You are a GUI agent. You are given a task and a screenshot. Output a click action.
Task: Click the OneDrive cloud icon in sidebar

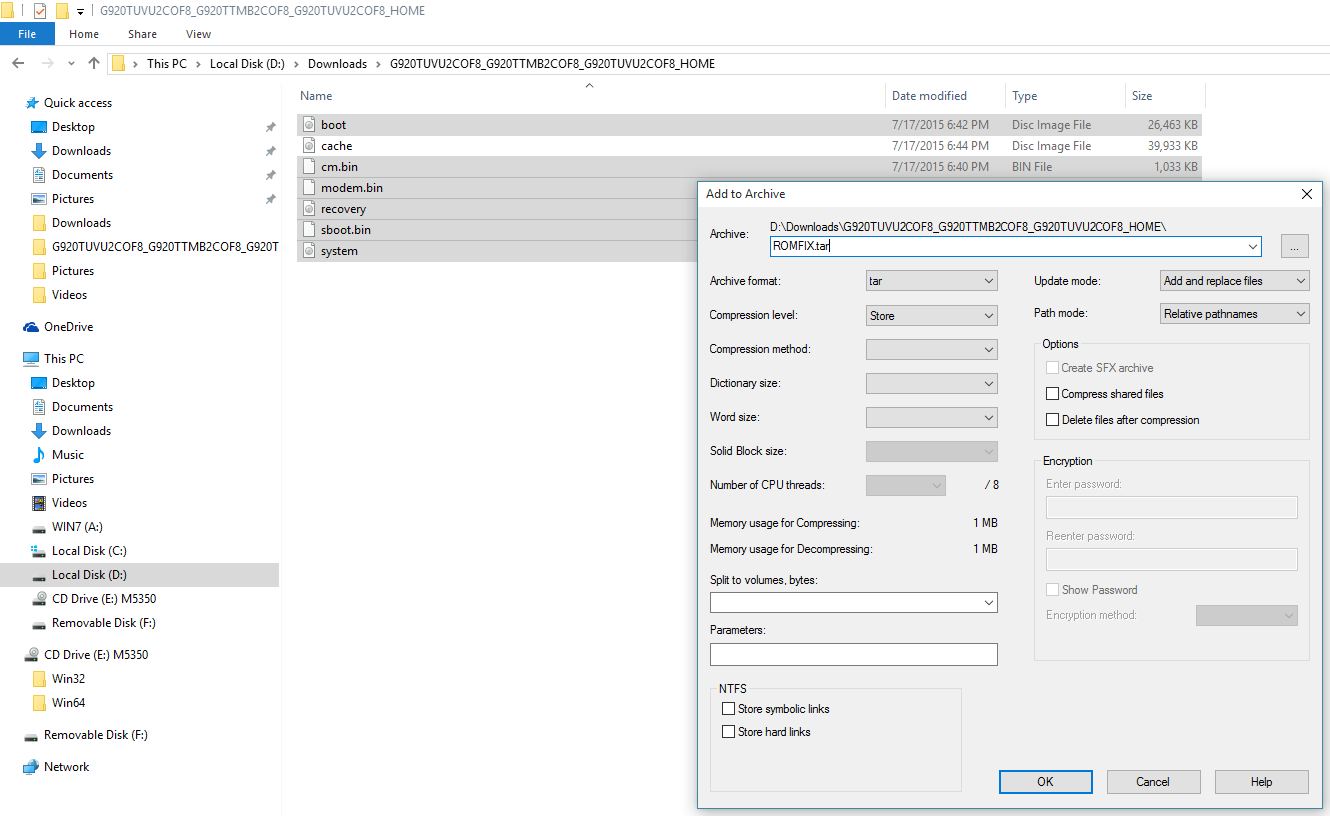pyautogui.click(x=32, y=327)
